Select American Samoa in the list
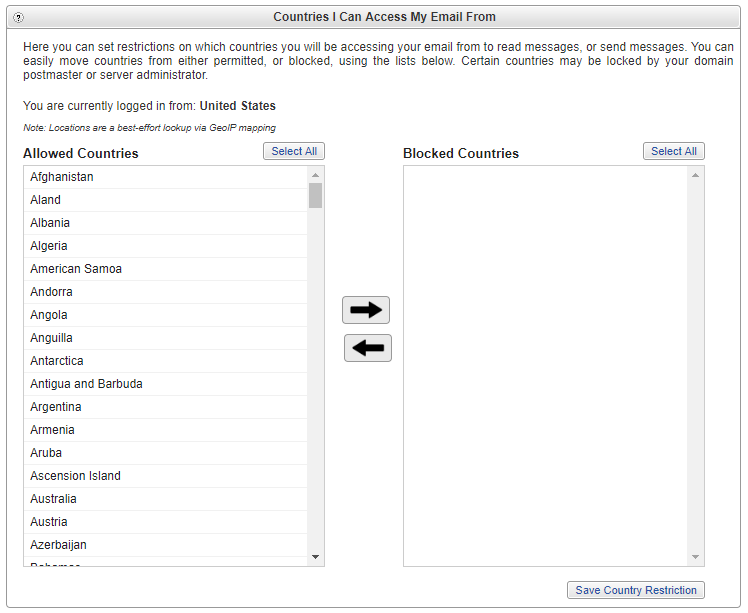 click(166, 269)
